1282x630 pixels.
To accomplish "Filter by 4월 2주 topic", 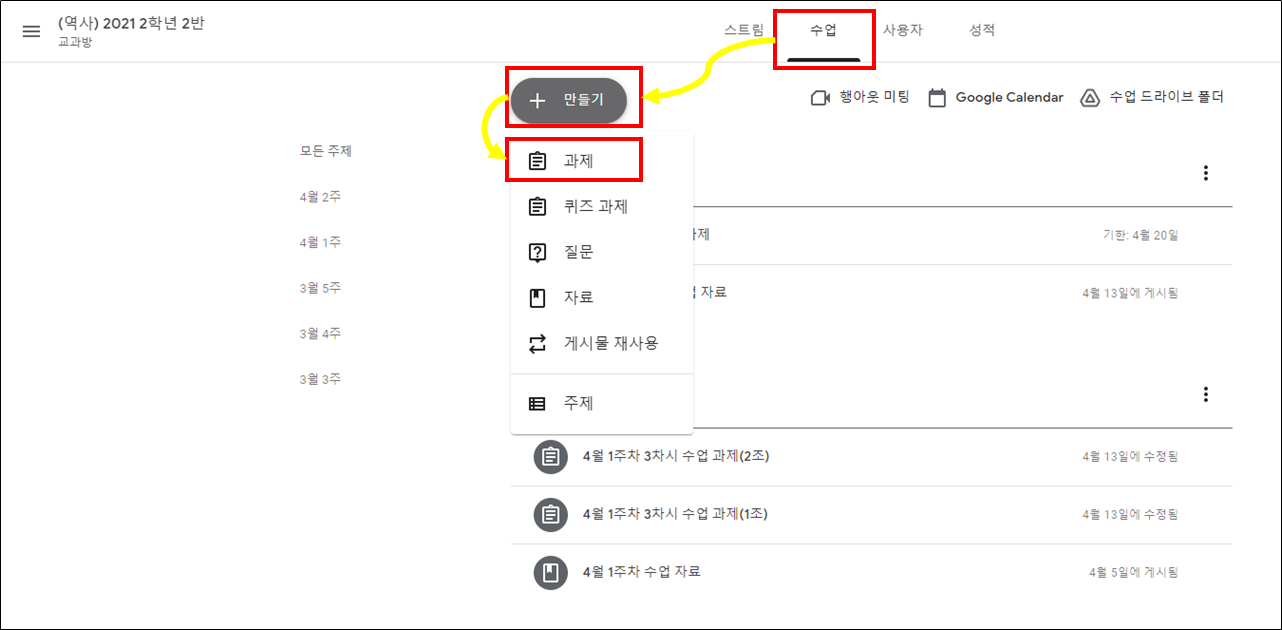I will [320, 197].
